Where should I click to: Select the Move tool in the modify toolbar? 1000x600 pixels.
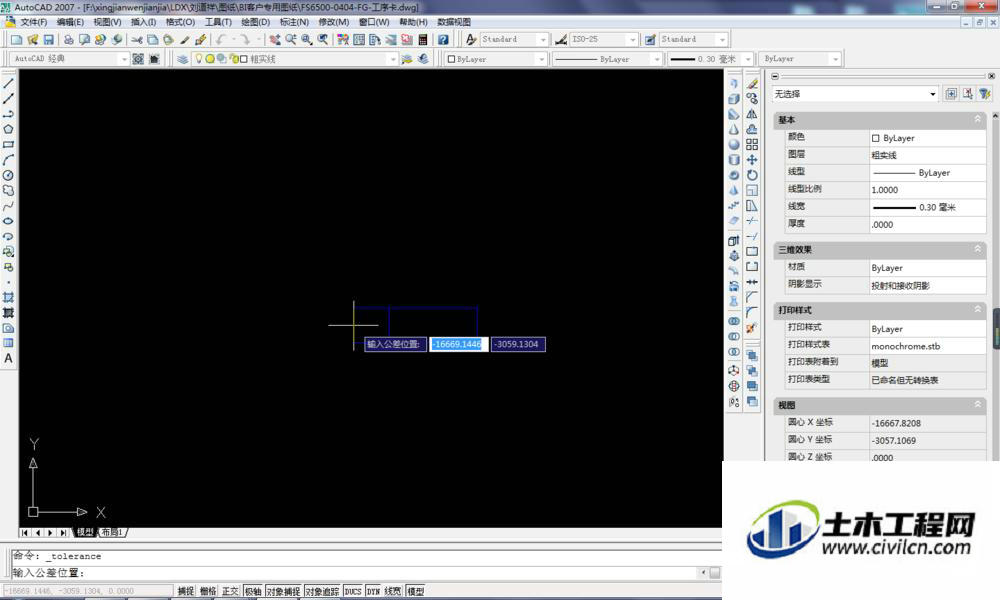[x=753, y=160]
